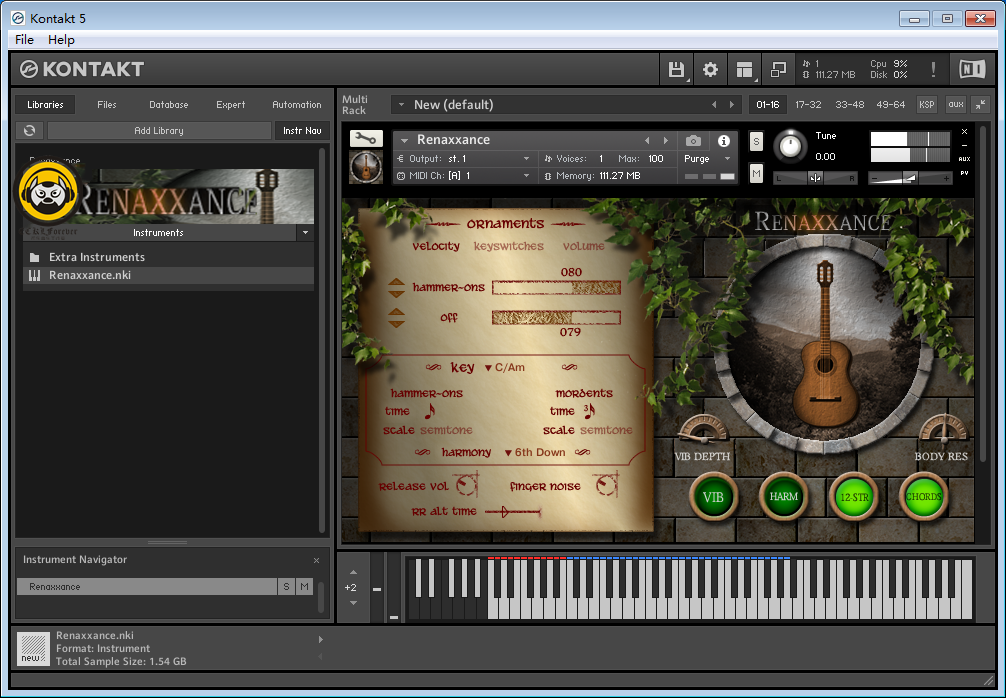This screenshot has width=1006, height=698.
Task: Switch to the Files tab
Action: [x=107, y=105]
